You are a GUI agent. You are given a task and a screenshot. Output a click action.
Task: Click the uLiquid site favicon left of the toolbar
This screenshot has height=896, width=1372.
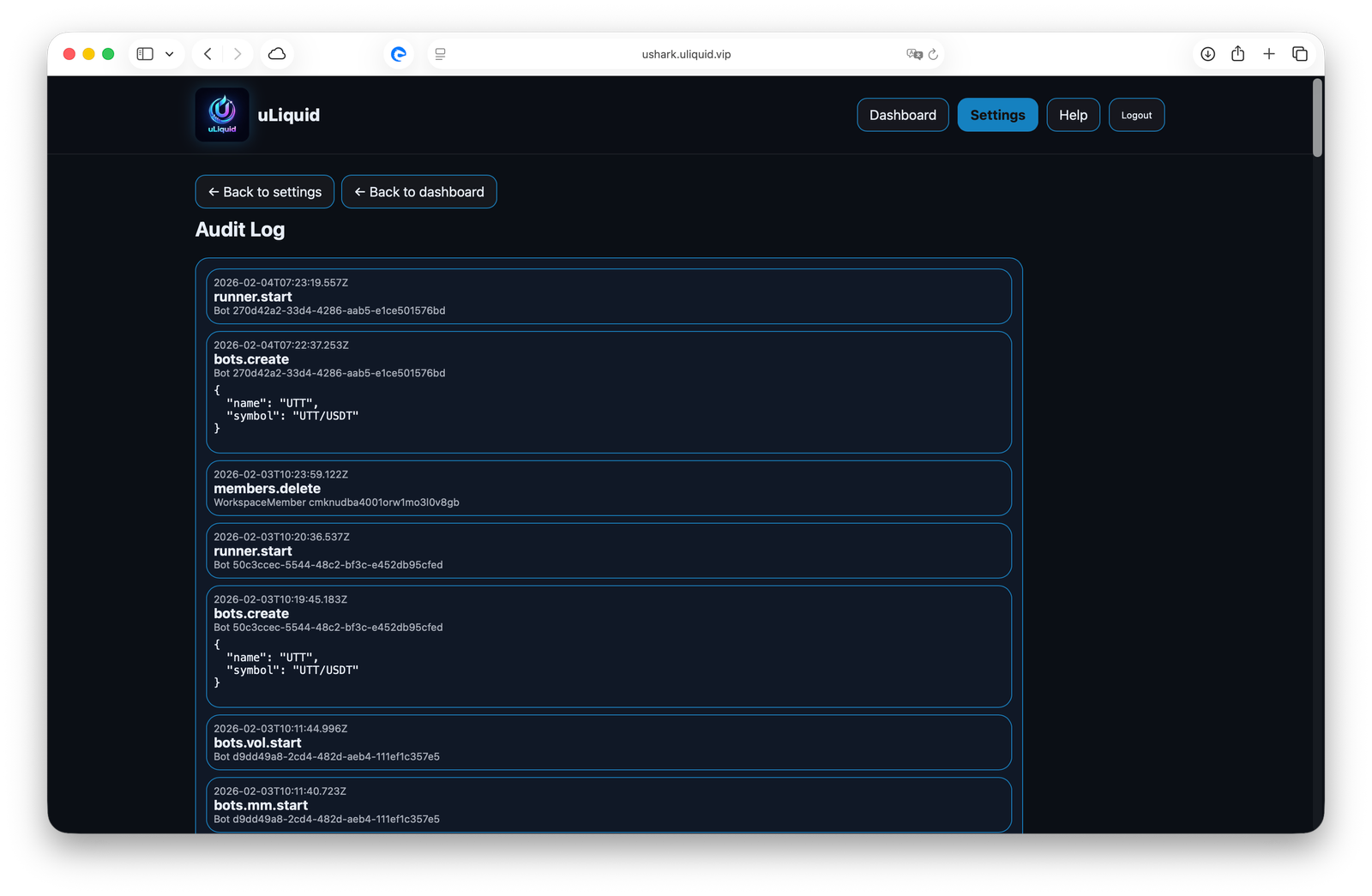[398, 53]
